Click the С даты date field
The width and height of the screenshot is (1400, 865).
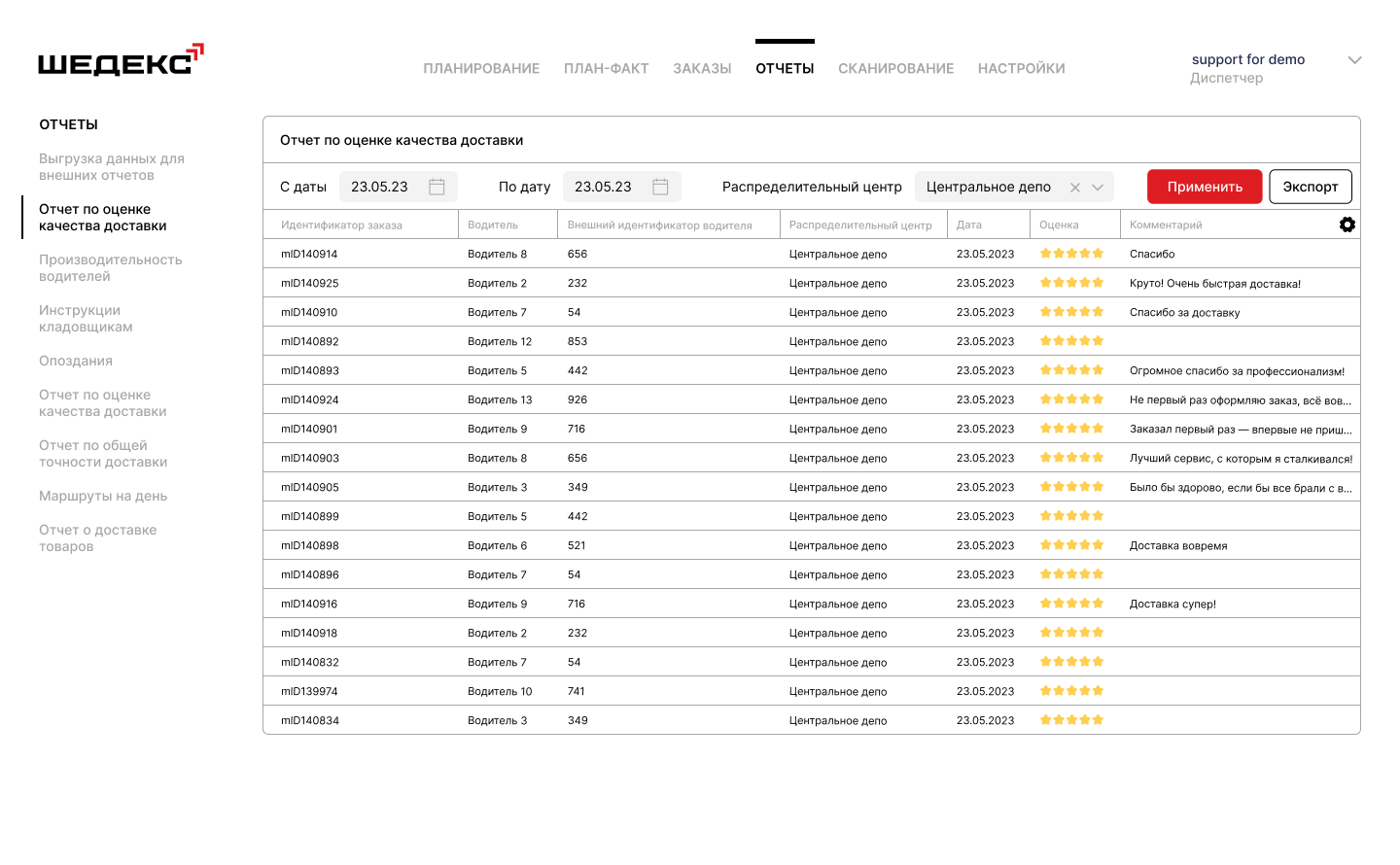click(399, 187)
